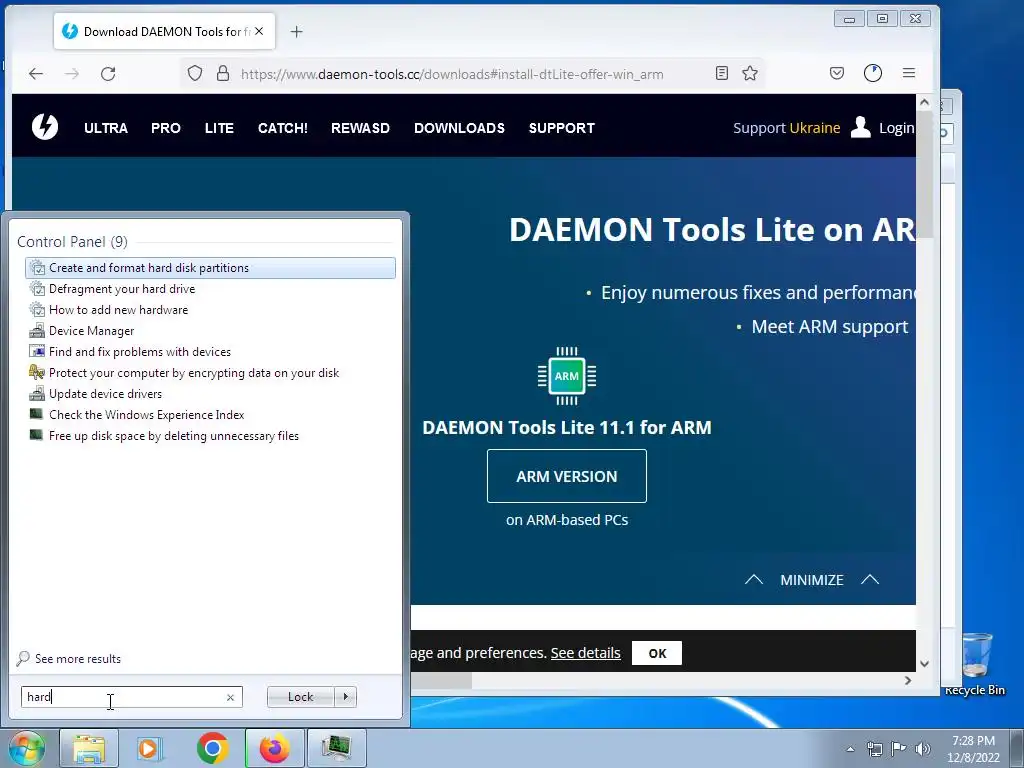
Task: Open CATCH! in the site navigation
Action: pyautogui.click(x=282, y=128)
